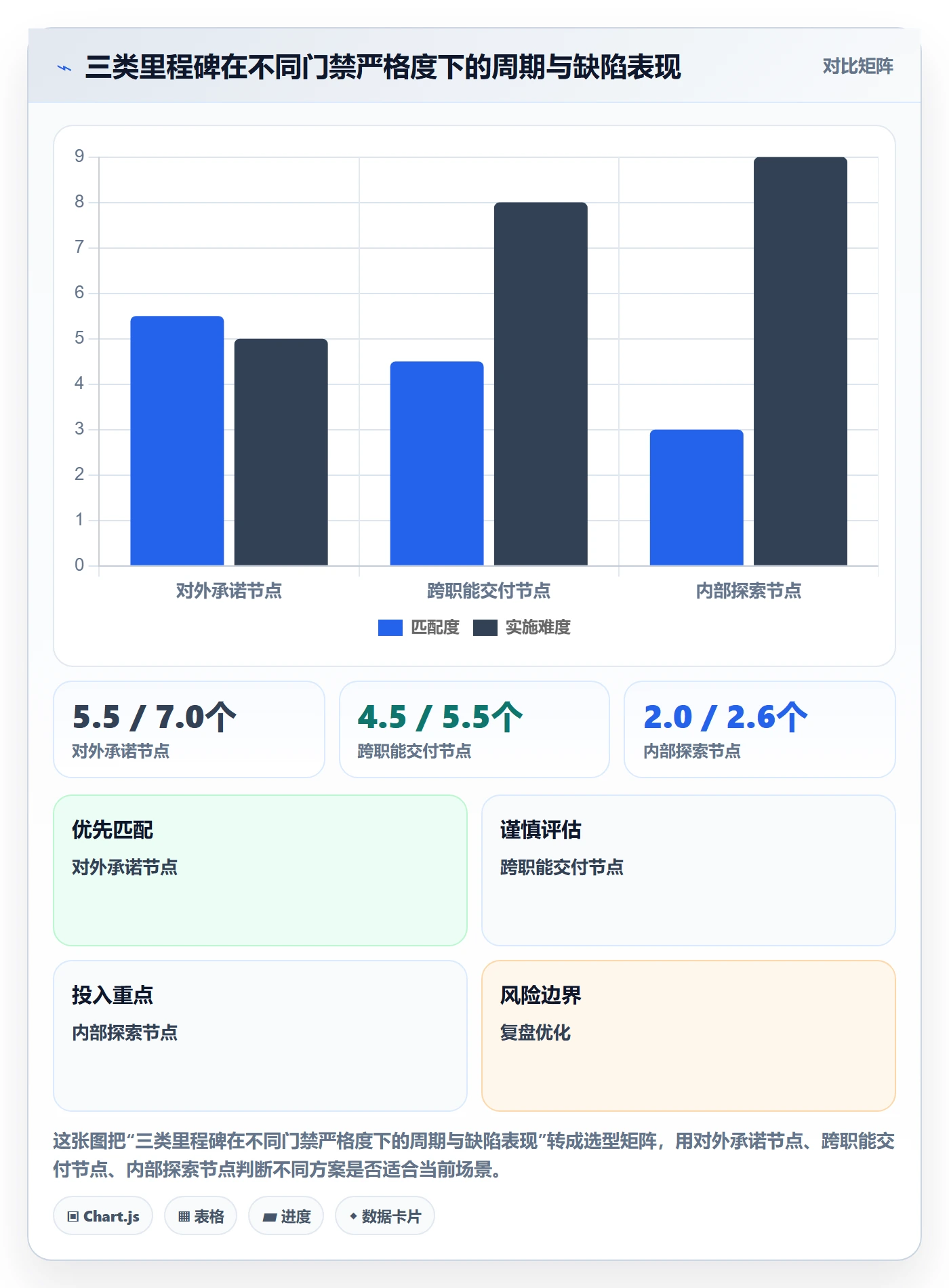Select the blue 匹配度 bar for 对外承诺节点
This screenshot has width=949, height=1288.
177,441
